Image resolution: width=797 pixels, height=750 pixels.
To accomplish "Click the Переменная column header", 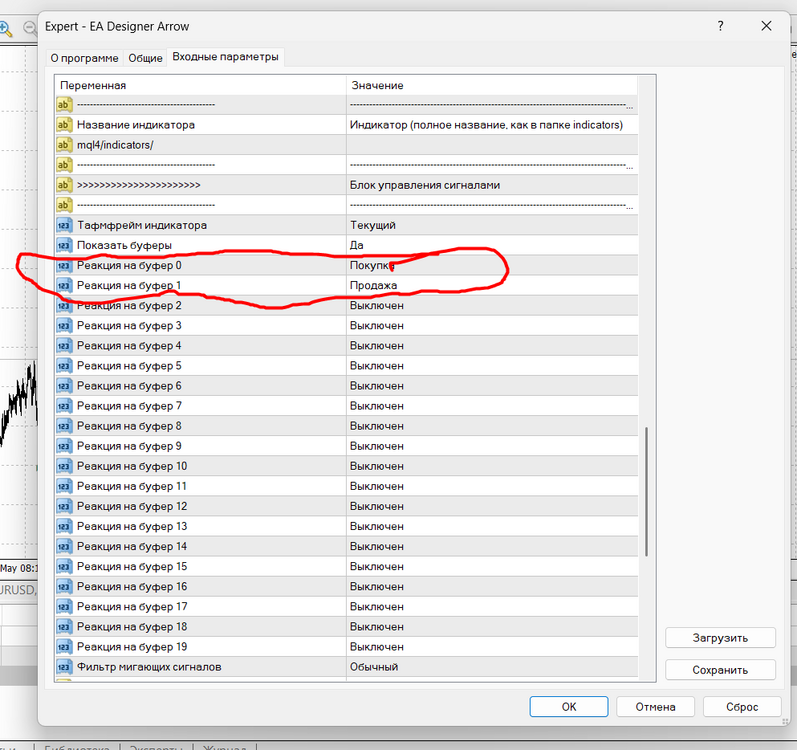I will click(x=200, y=85).
